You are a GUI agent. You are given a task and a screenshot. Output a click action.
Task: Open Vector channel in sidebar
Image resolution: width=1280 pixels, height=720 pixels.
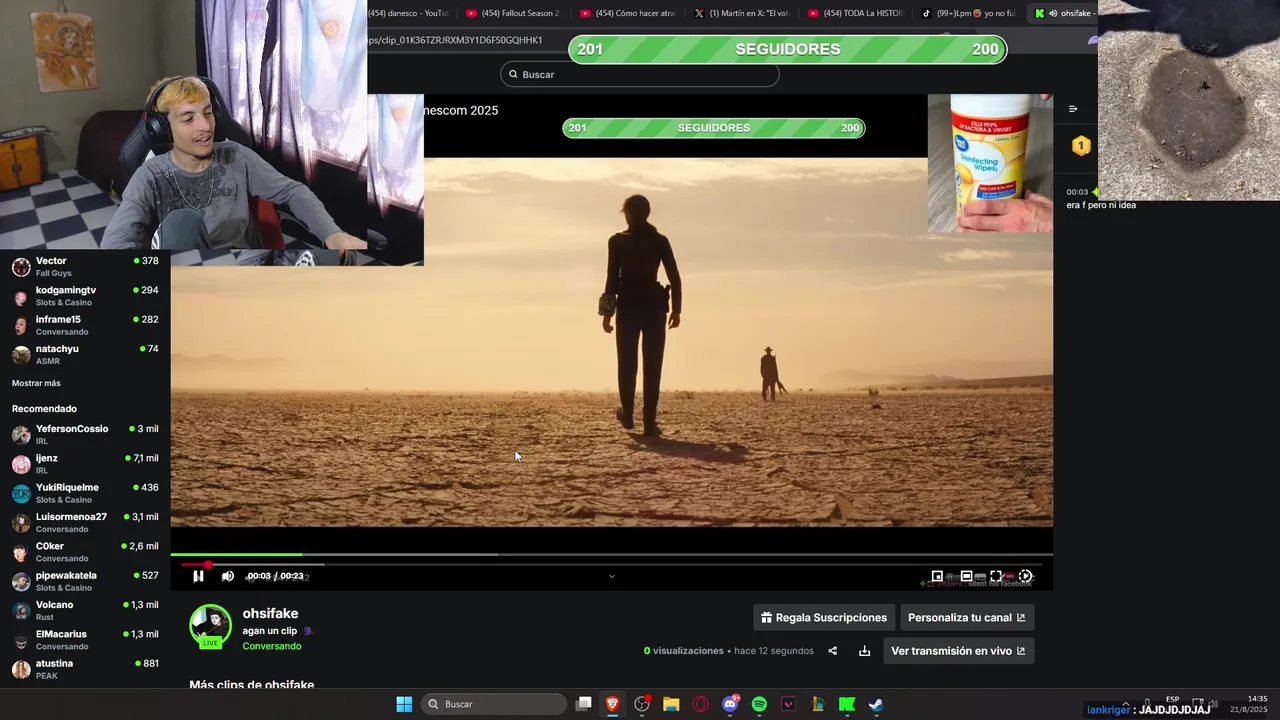85,267
